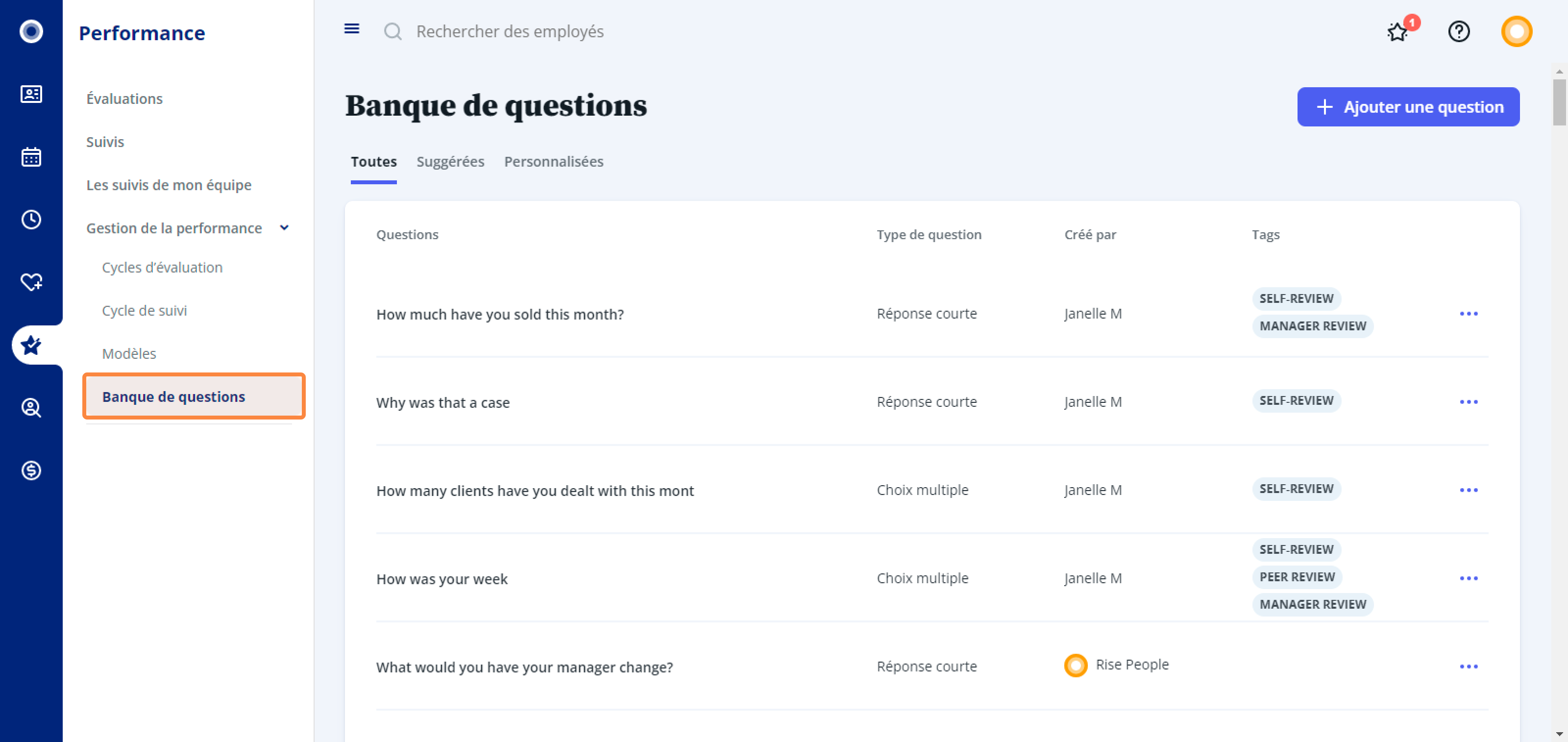Open options menu for 'How much have you sold'
The width and height of the screenshot is (1568, 742).
point(1468,314)
